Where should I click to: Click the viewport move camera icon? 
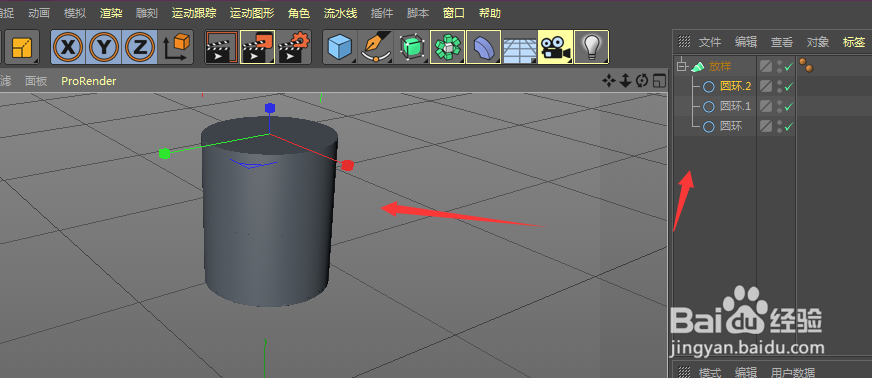click(608, 81)
